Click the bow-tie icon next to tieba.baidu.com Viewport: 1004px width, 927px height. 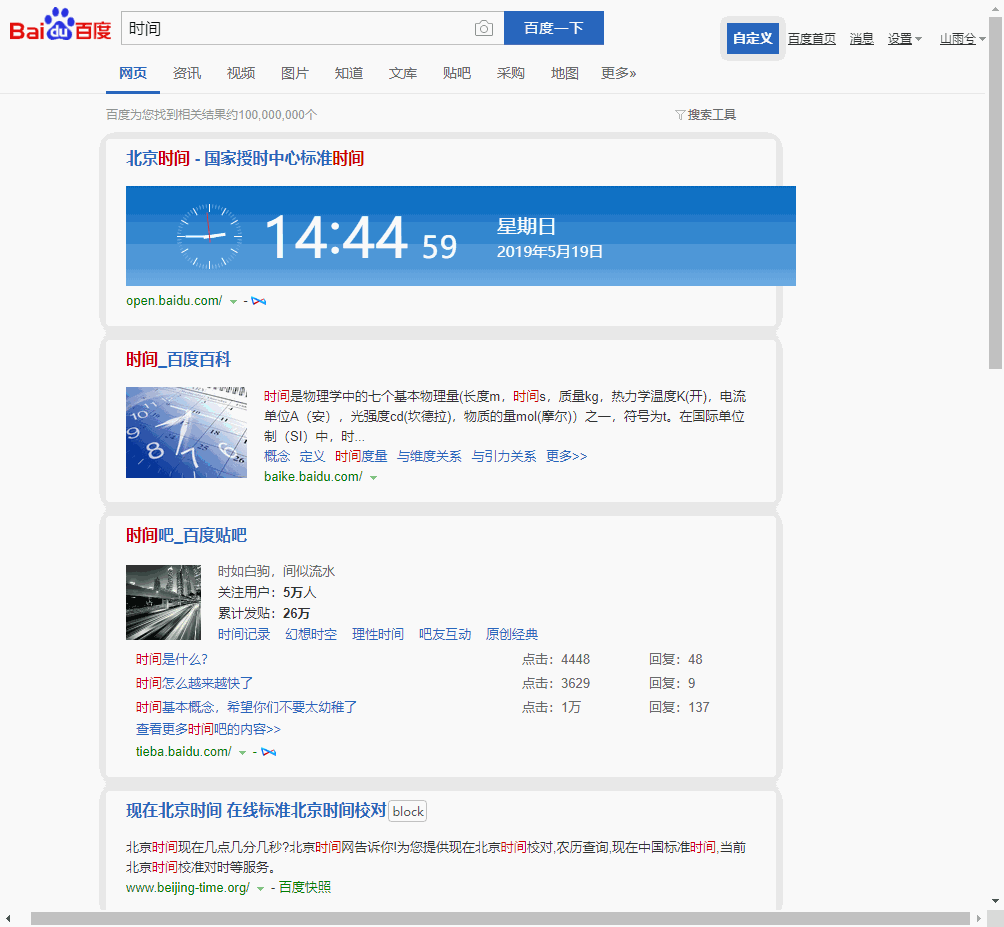(x=269, y=752)
